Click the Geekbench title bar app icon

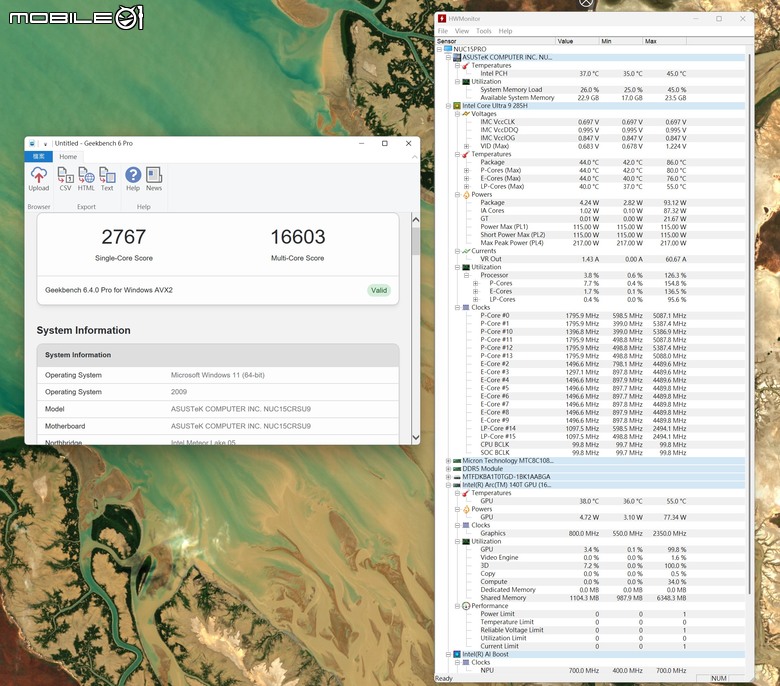(32, 143)
